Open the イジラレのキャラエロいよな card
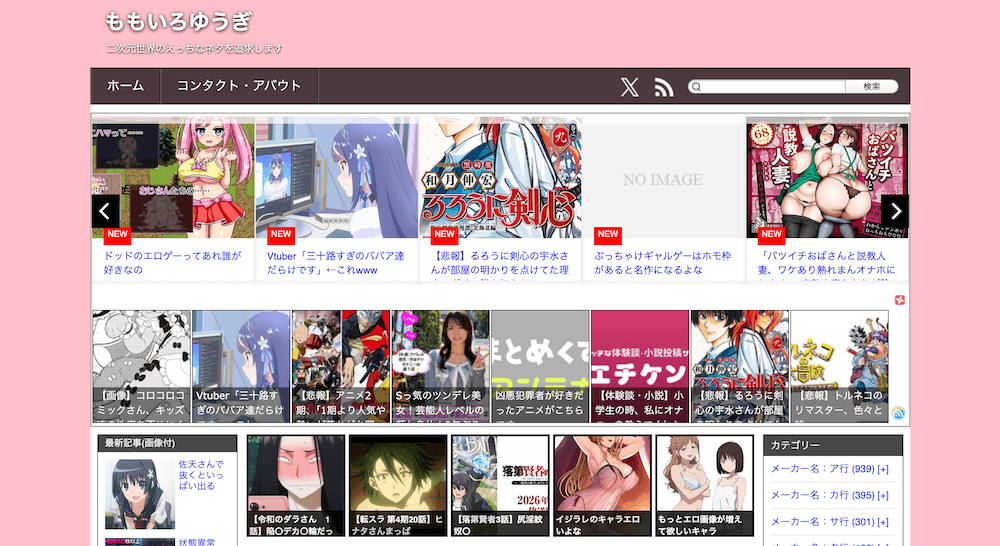Screen dimensions: 1000x546 pos(602,486)
